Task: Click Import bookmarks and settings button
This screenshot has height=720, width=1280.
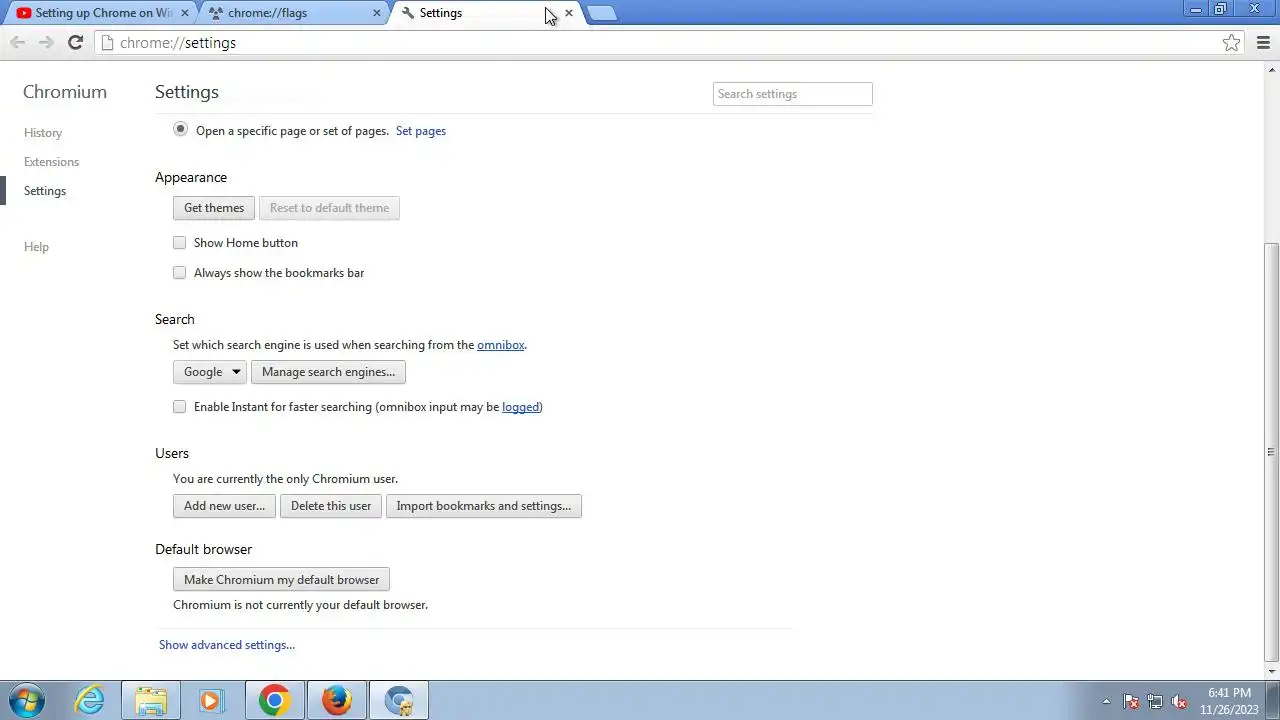Action: click(484, 506)
